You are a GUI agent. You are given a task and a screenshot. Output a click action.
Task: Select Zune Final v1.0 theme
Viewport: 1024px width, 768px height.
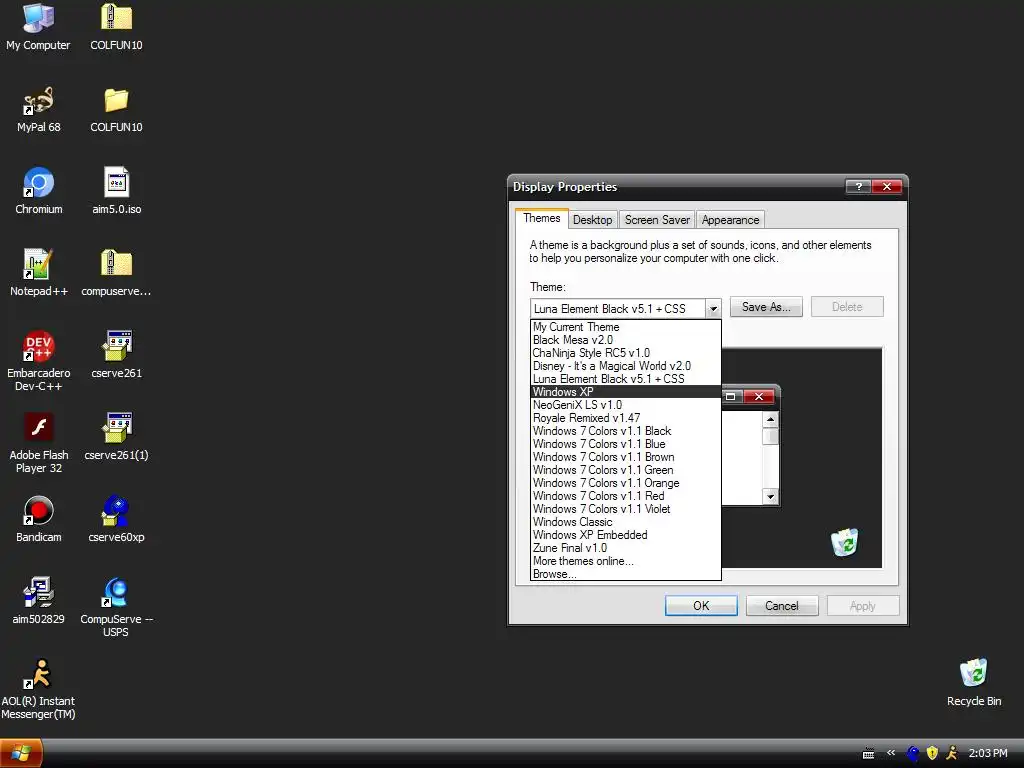pos(626,548)
